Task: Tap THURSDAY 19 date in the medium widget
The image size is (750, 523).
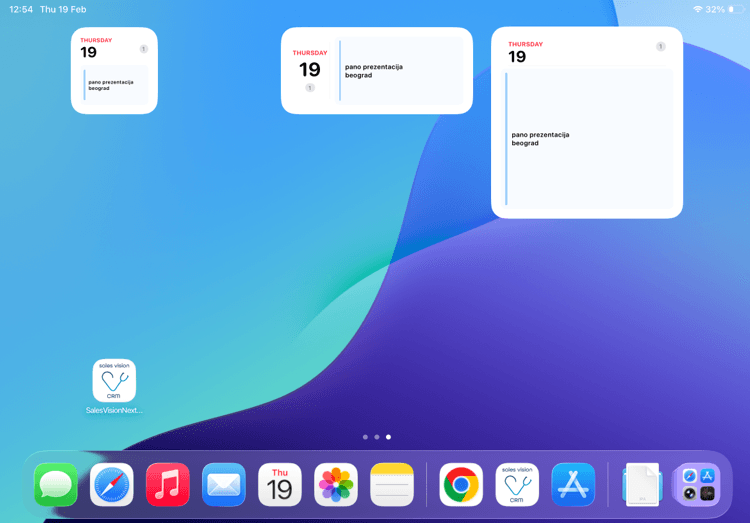Action: (310, 65)
